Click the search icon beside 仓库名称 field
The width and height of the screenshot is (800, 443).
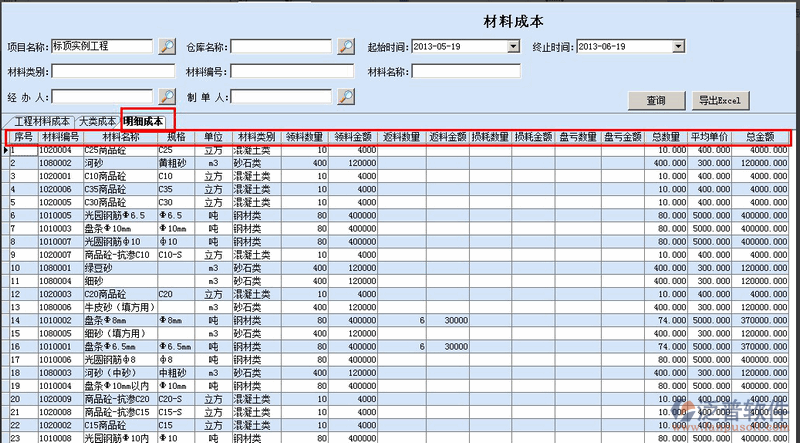point(346,46)
